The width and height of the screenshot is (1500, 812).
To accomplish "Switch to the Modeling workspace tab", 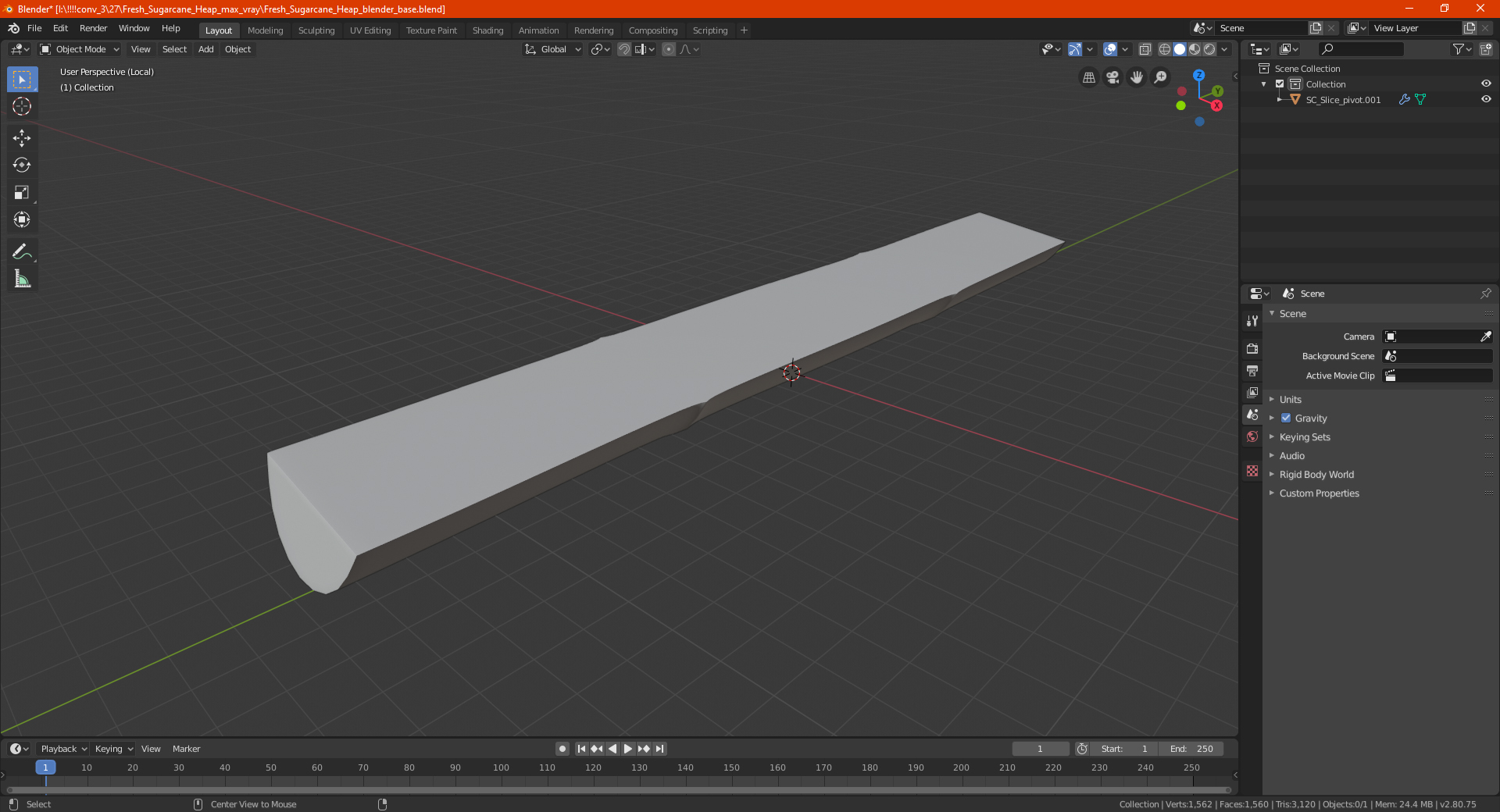I will [x=265, y=30].
